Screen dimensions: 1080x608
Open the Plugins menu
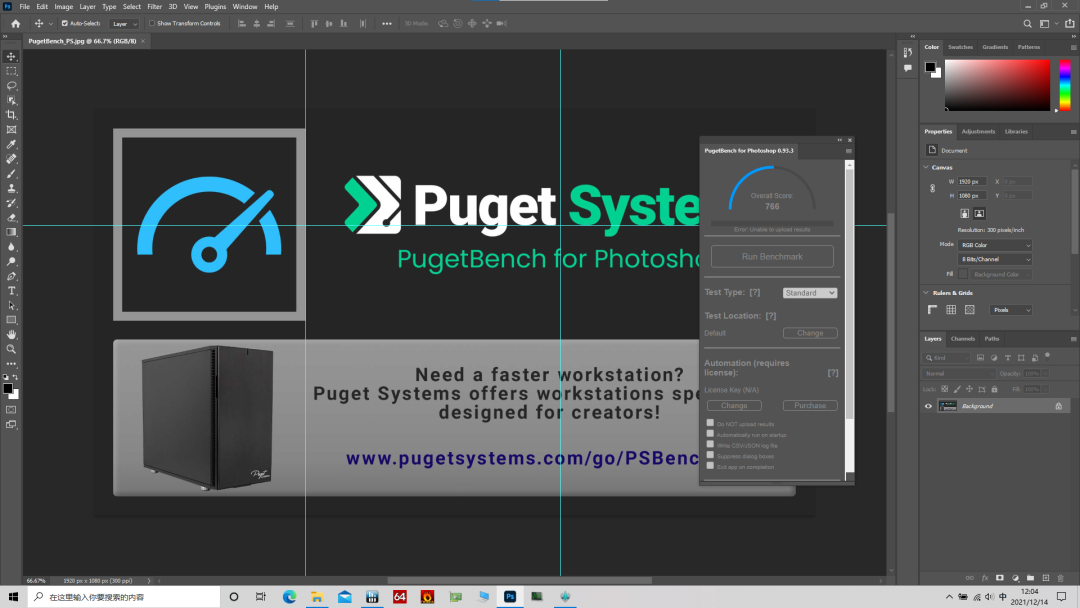(215, 7)
